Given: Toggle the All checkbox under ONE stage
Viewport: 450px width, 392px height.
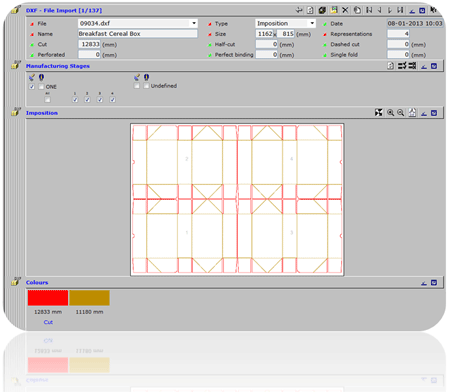Looking at the screenshot, I should 48,100.
